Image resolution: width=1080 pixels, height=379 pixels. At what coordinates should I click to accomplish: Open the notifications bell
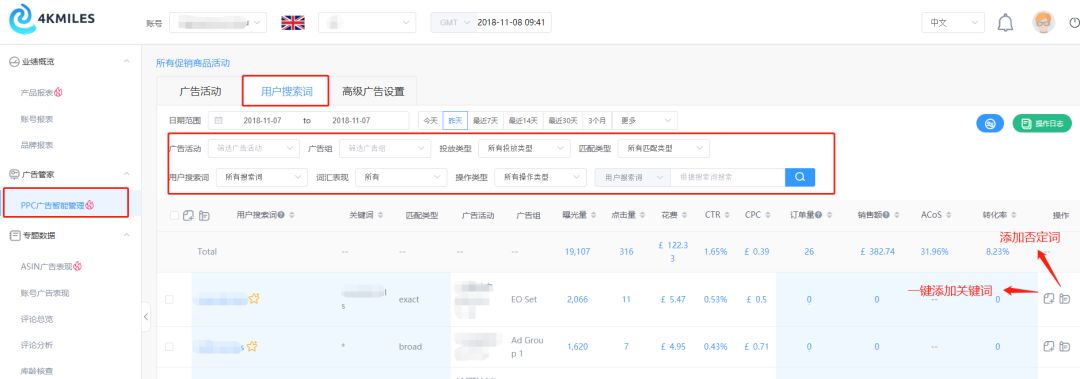click(1006, 23)
